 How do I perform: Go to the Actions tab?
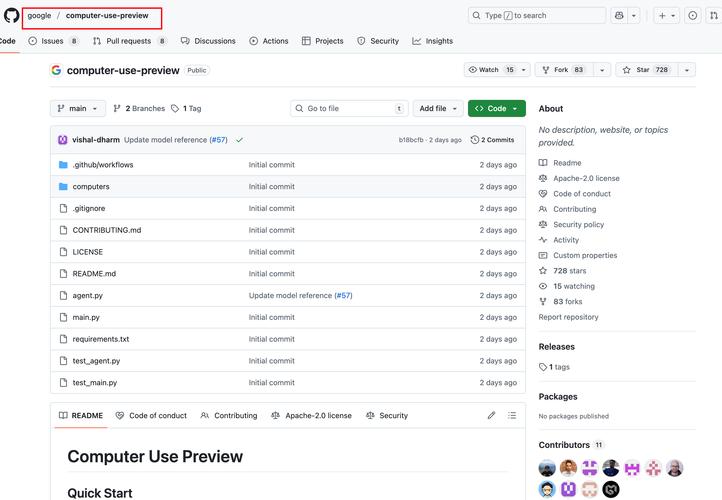269,41
